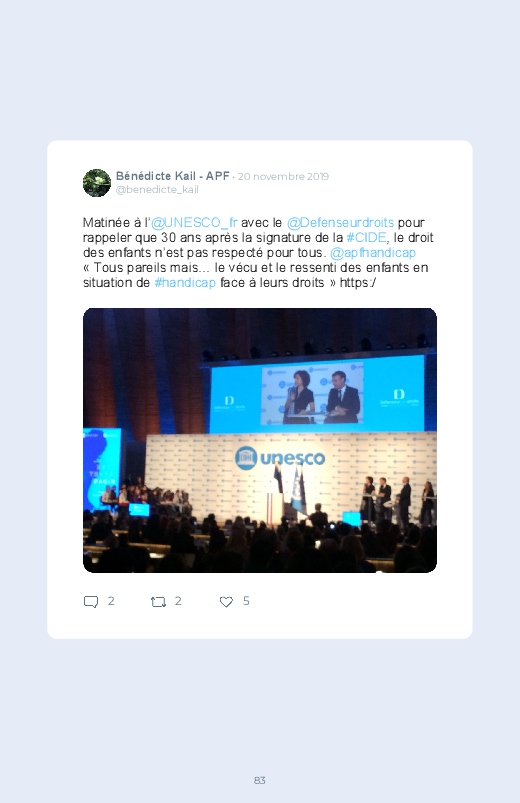Click the UNESCO logo in the photo

point(280,458)
